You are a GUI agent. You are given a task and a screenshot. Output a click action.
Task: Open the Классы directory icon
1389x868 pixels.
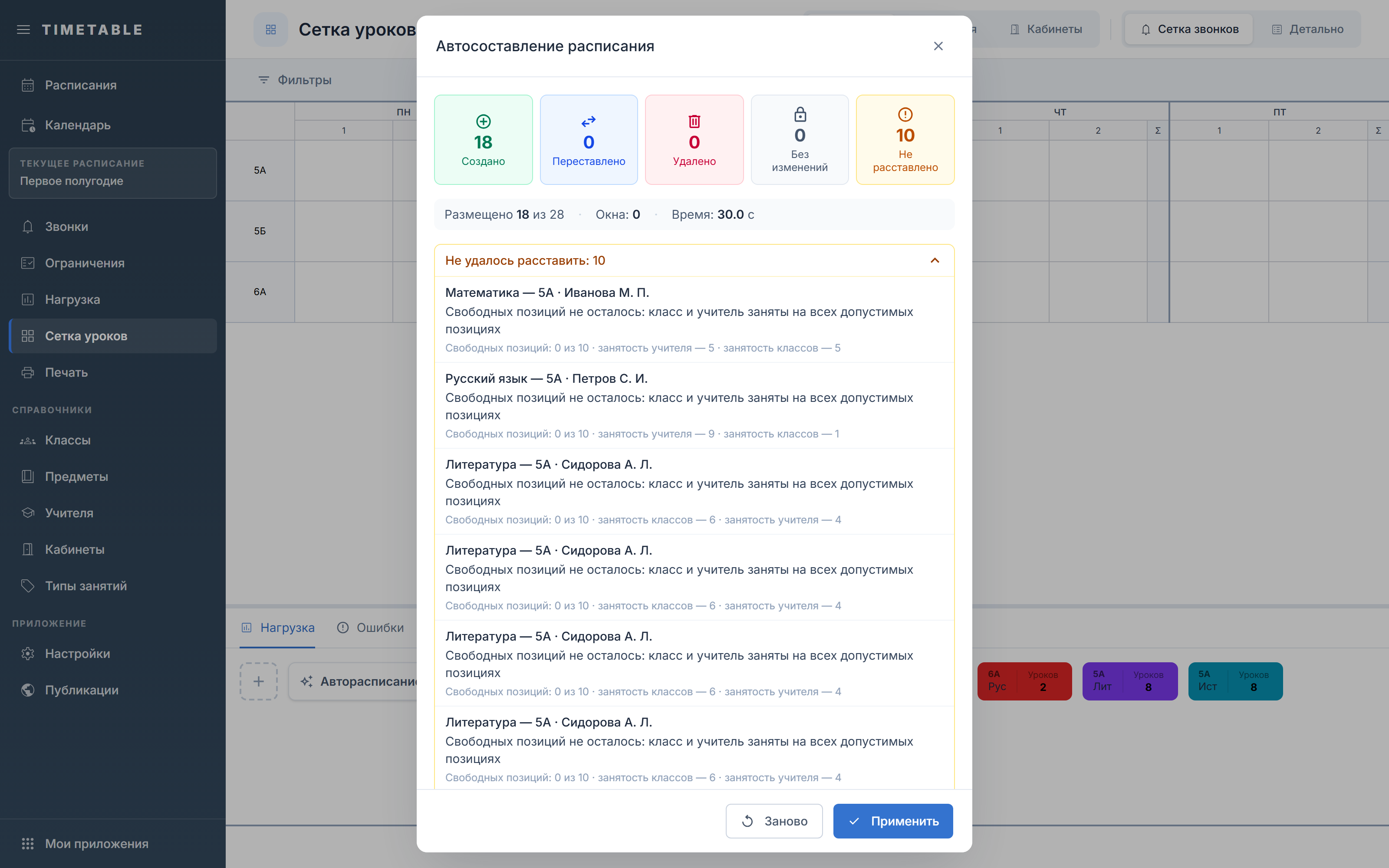[27, 441]
